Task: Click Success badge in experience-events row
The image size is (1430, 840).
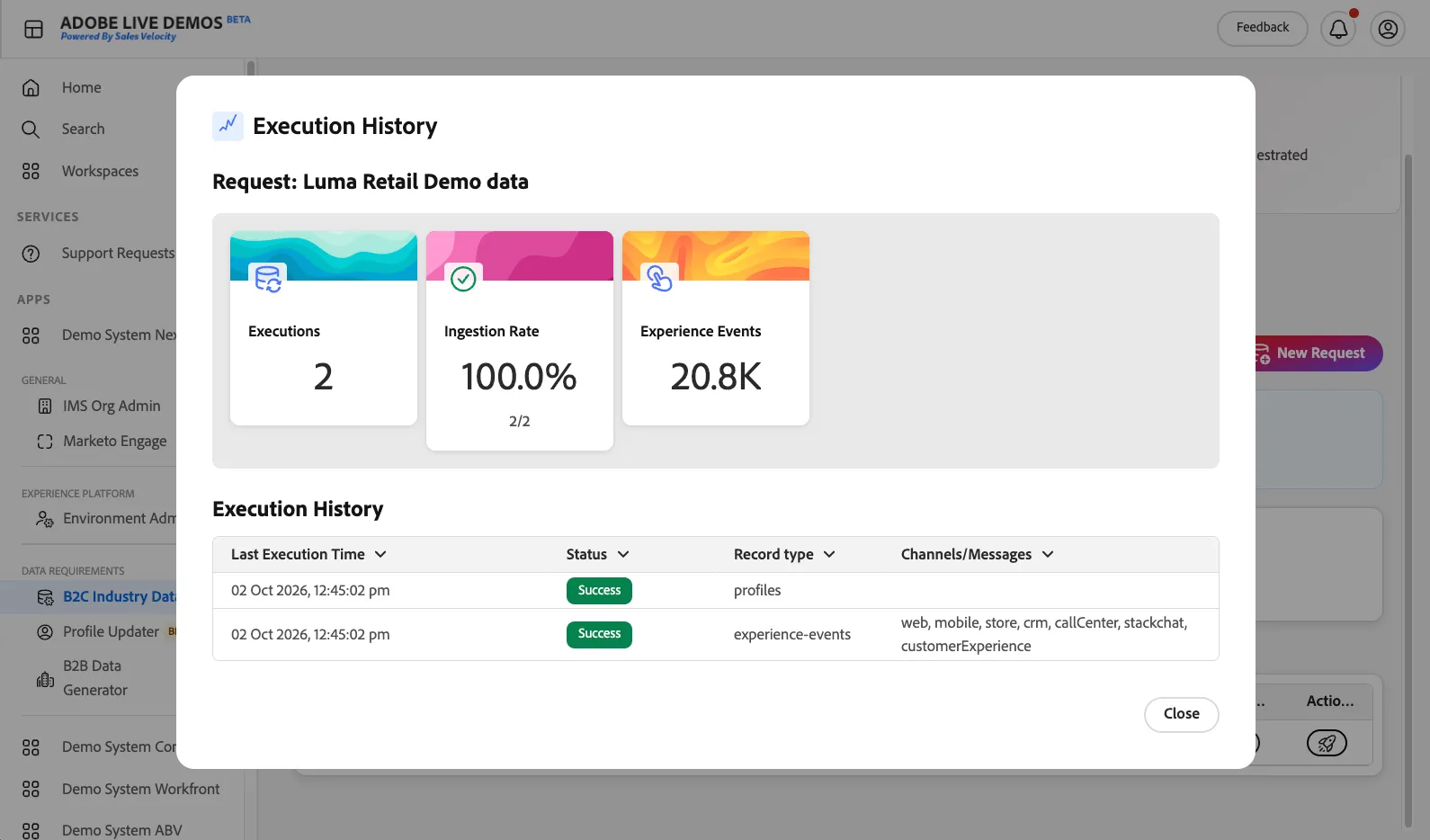Action: pyautogui.click(x=599, y=634)
